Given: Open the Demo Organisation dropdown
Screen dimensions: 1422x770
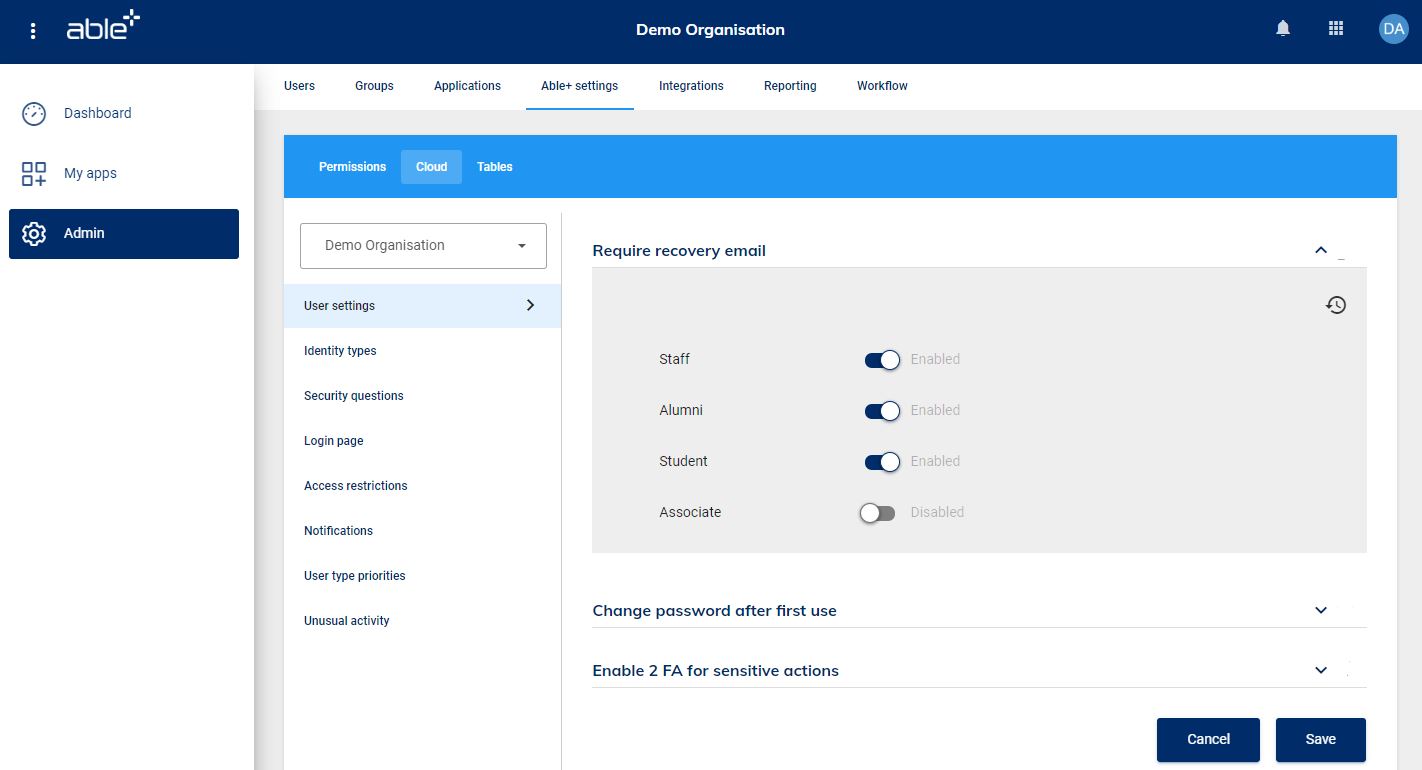Looking at the screenshot, I should (423, 246).
